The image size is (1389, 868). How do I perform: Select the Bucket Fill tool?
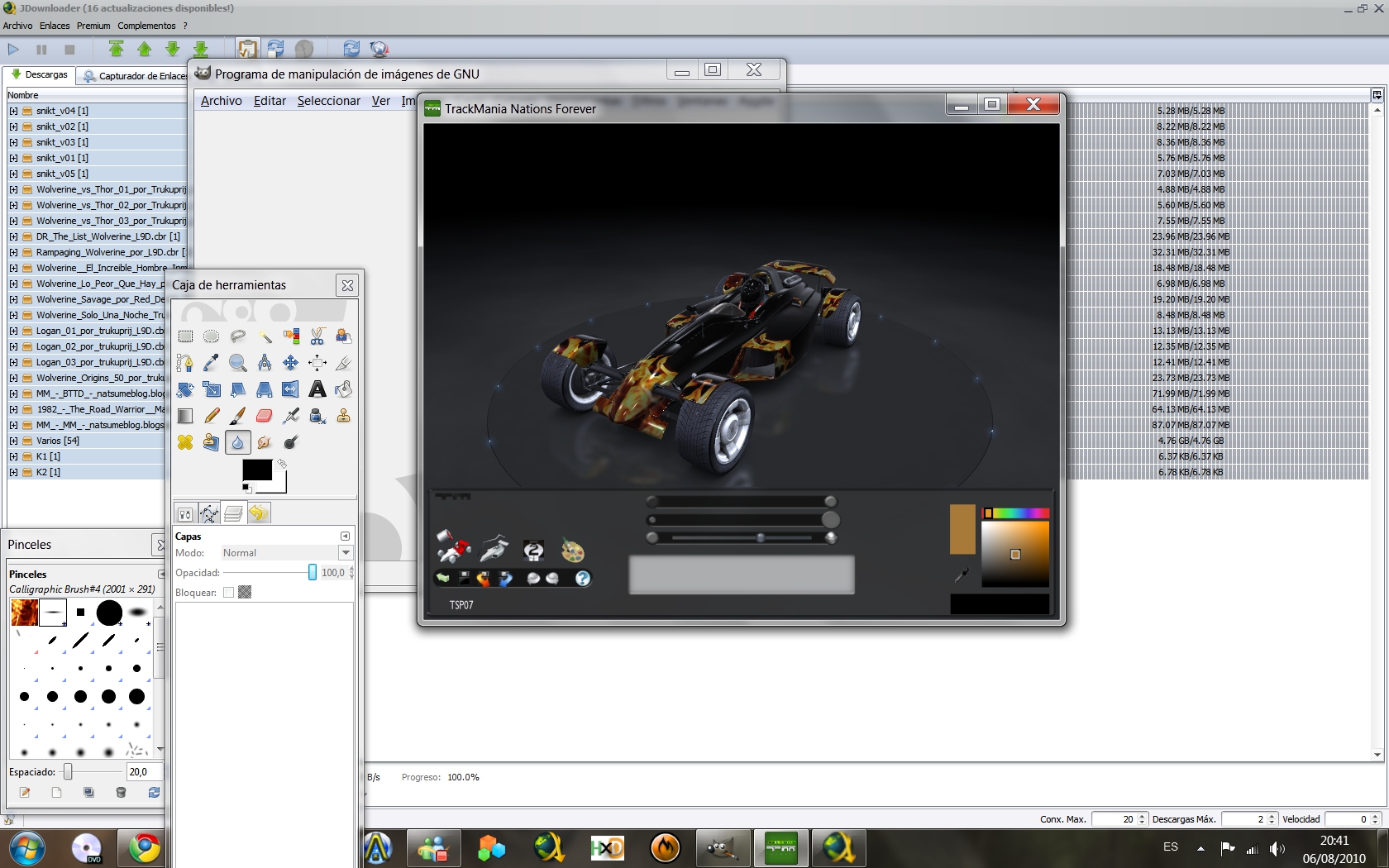(x=344, y=389)
